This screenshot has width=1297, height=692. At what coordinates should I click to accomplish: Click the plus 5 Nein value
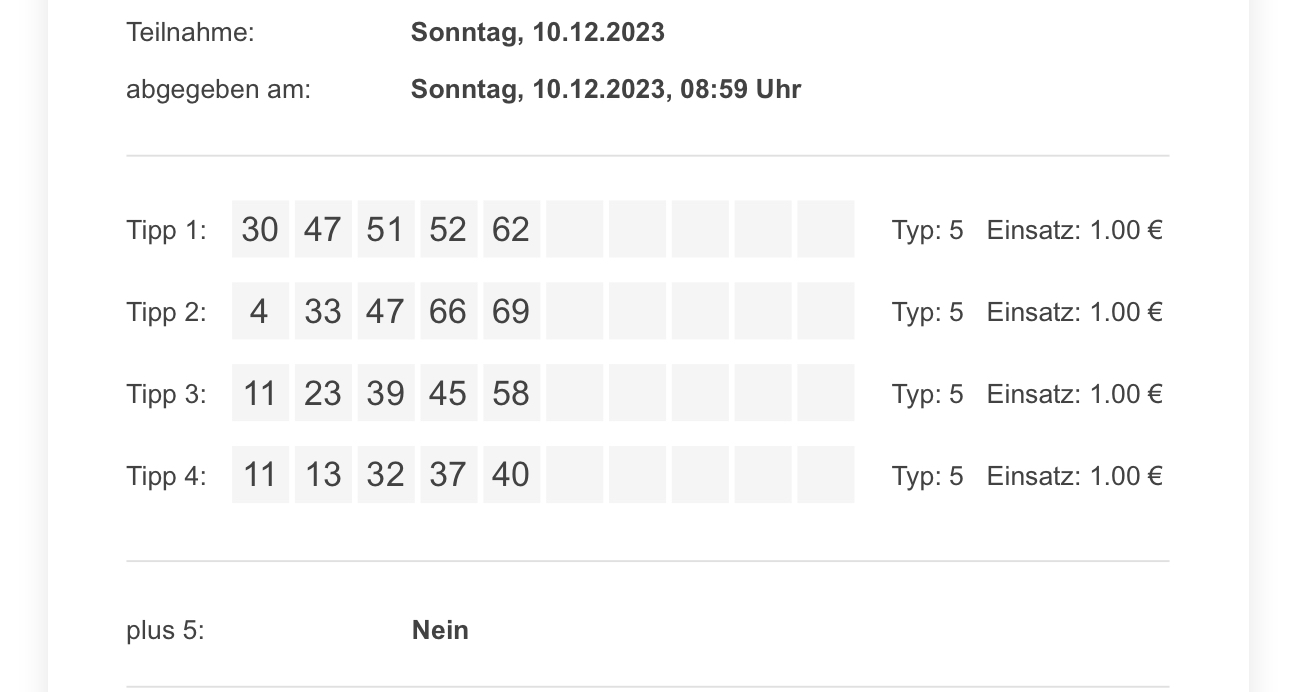pyautogui.click(x=440, y=630)
